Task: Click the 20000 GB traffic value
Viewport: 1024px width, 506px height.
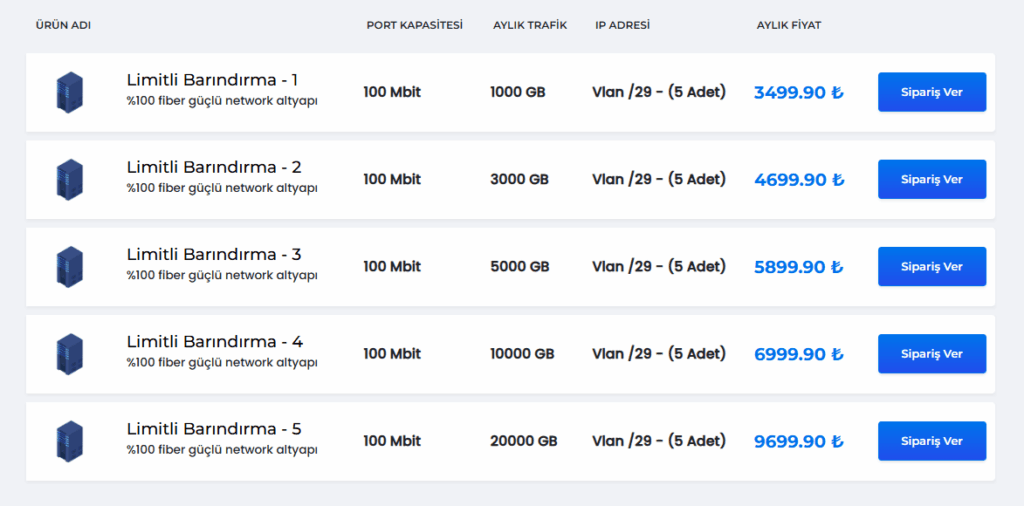Action: 523,441
